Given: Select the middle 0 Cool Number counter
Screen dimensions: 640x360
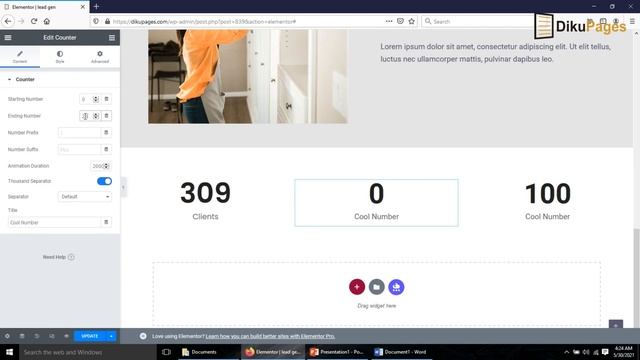Looking at the screenshot, I should coord(376,202).
